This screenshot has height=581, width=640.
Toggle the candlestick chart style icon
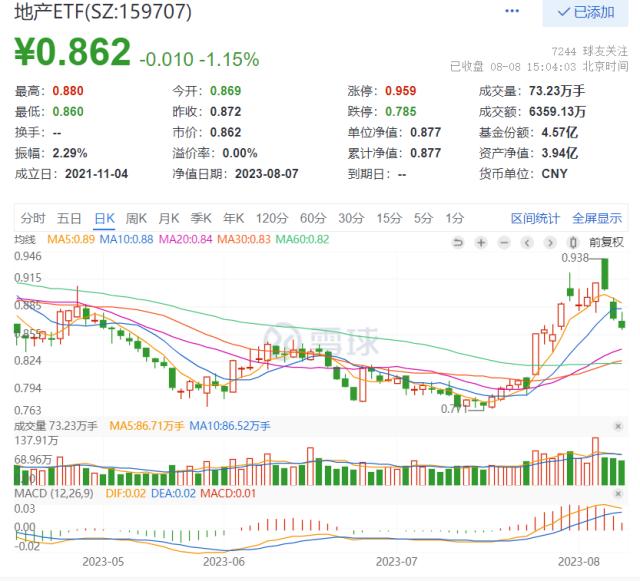pos(573,243)
